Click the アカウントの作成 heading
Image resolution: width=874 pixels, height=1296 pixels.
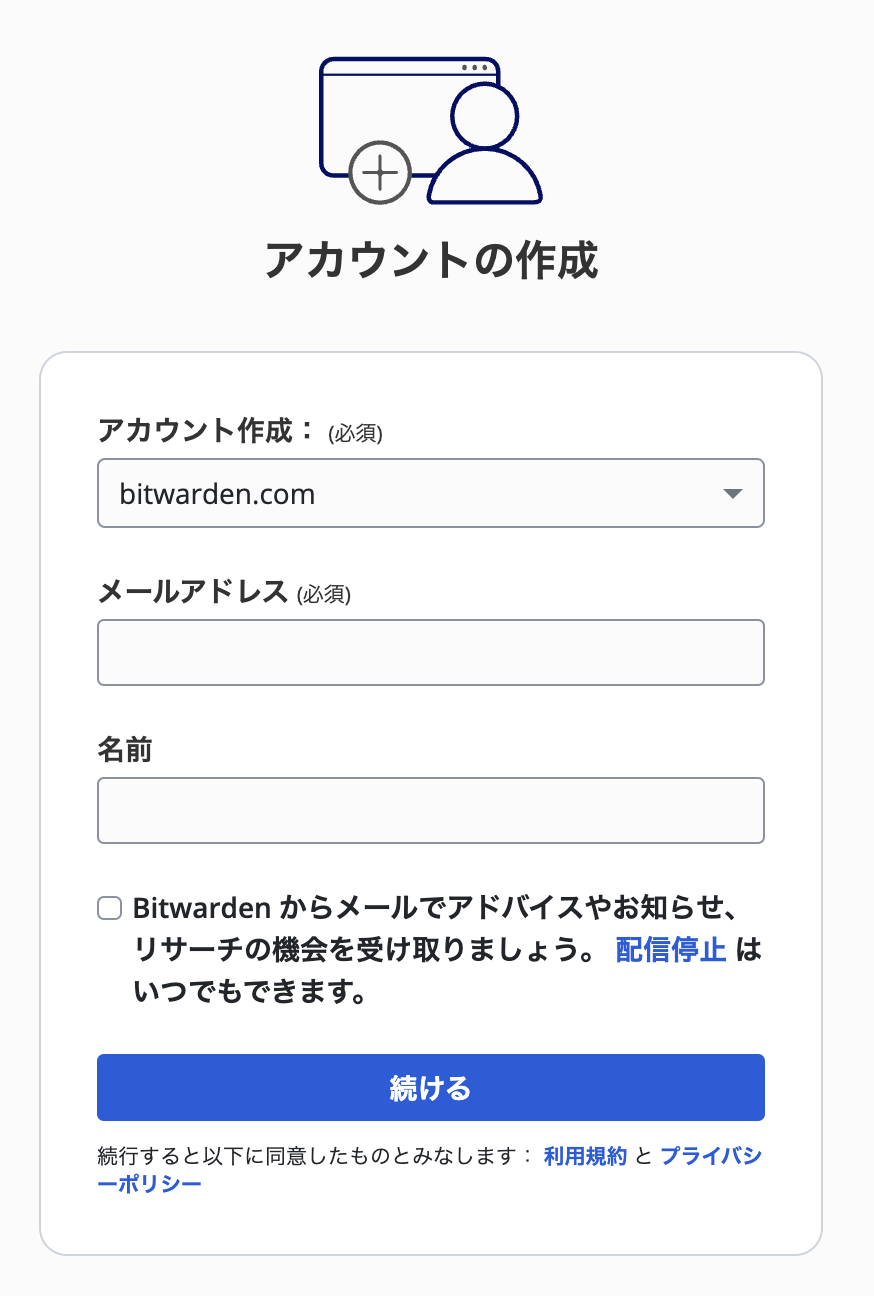pos(430,258)
